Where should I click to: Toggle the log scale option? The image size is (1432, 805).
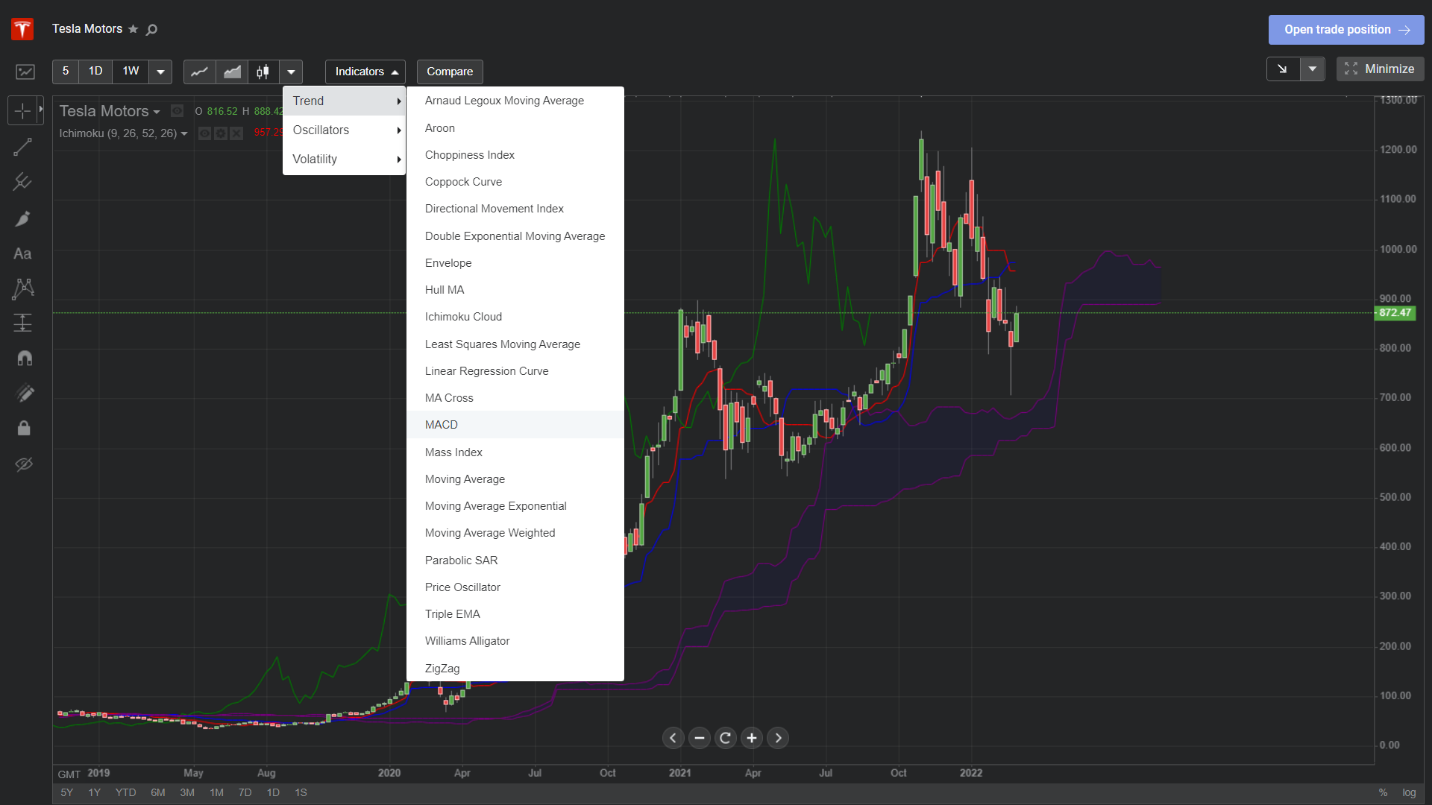click(1409, 792)
